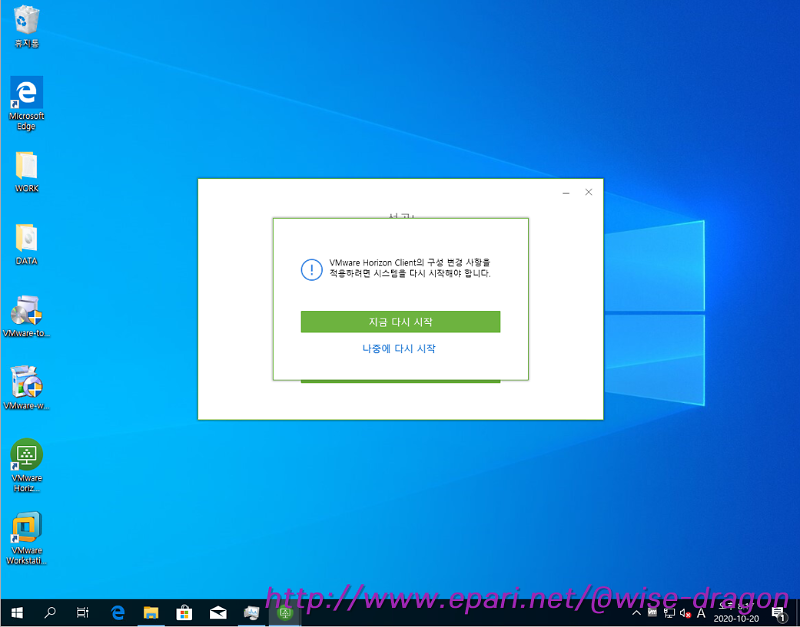
Task: Select the VMware-tools installer icon
Action: tap(27, 316)
